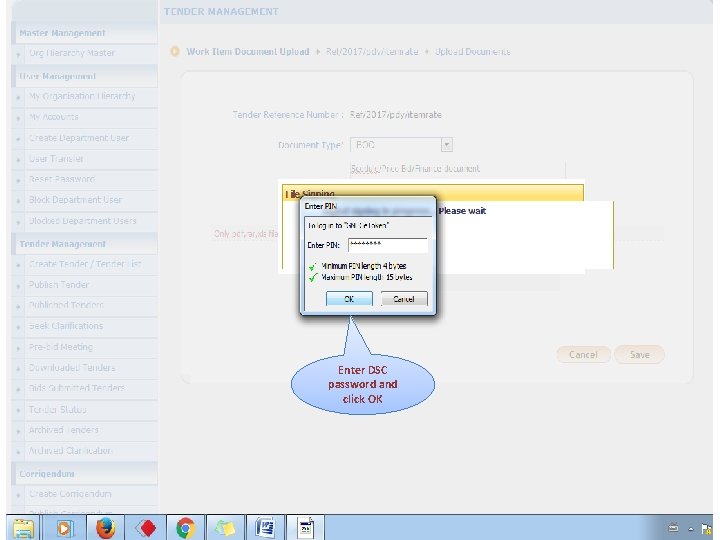Click Work Item Document Upload breadcrumb
The height and width of the screenshot is (540, 720).
pyautogui.click(x=248, y=51)
